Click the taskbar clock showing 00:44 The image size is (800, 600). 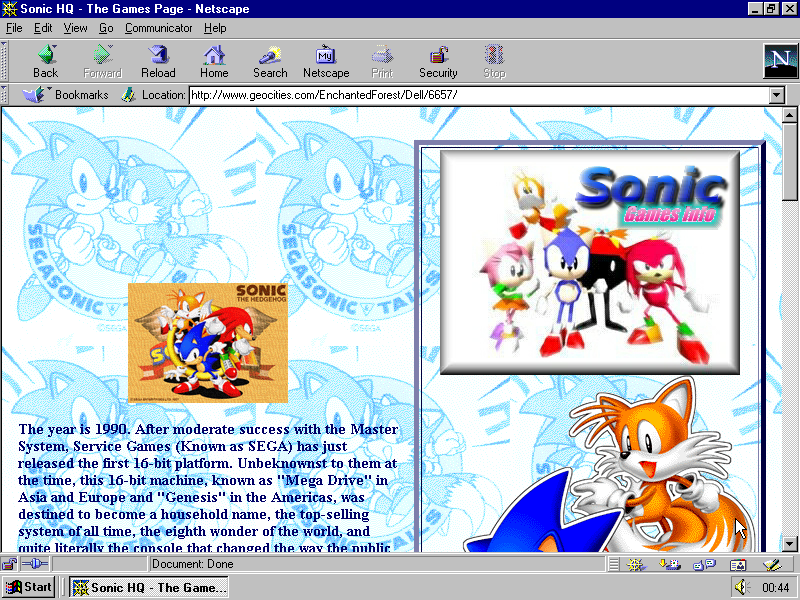pyautogui.click(x=776, y=587)
